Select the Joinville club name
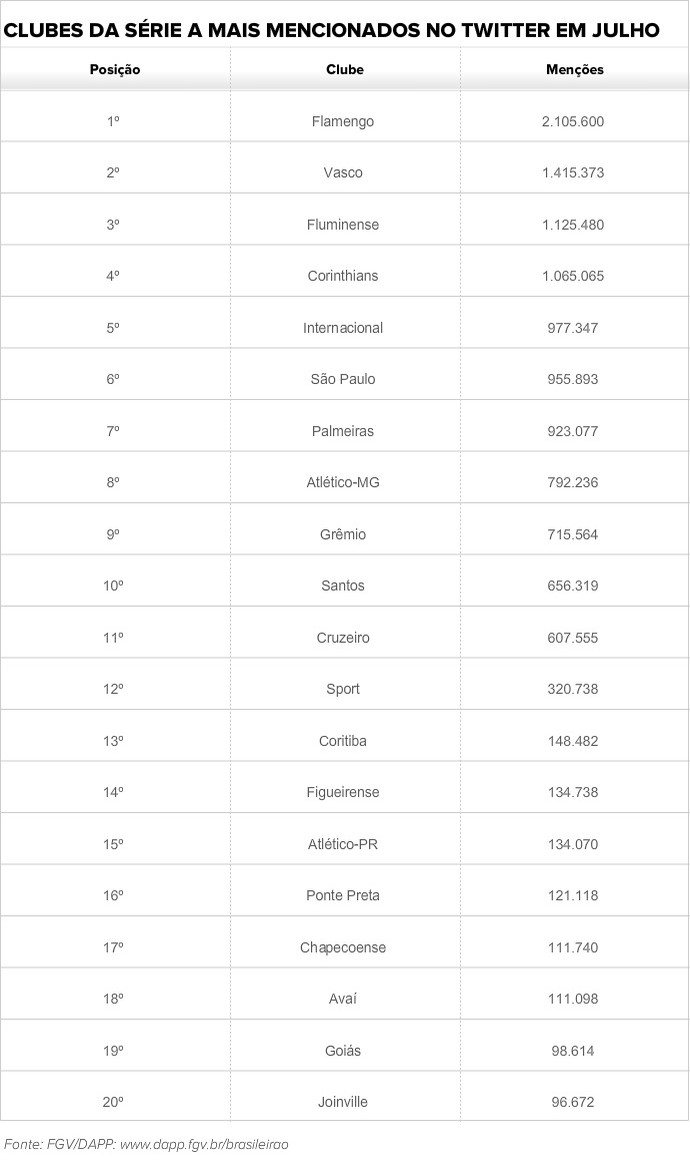This screenshot has height=1167, width=690. point(343,1102)
